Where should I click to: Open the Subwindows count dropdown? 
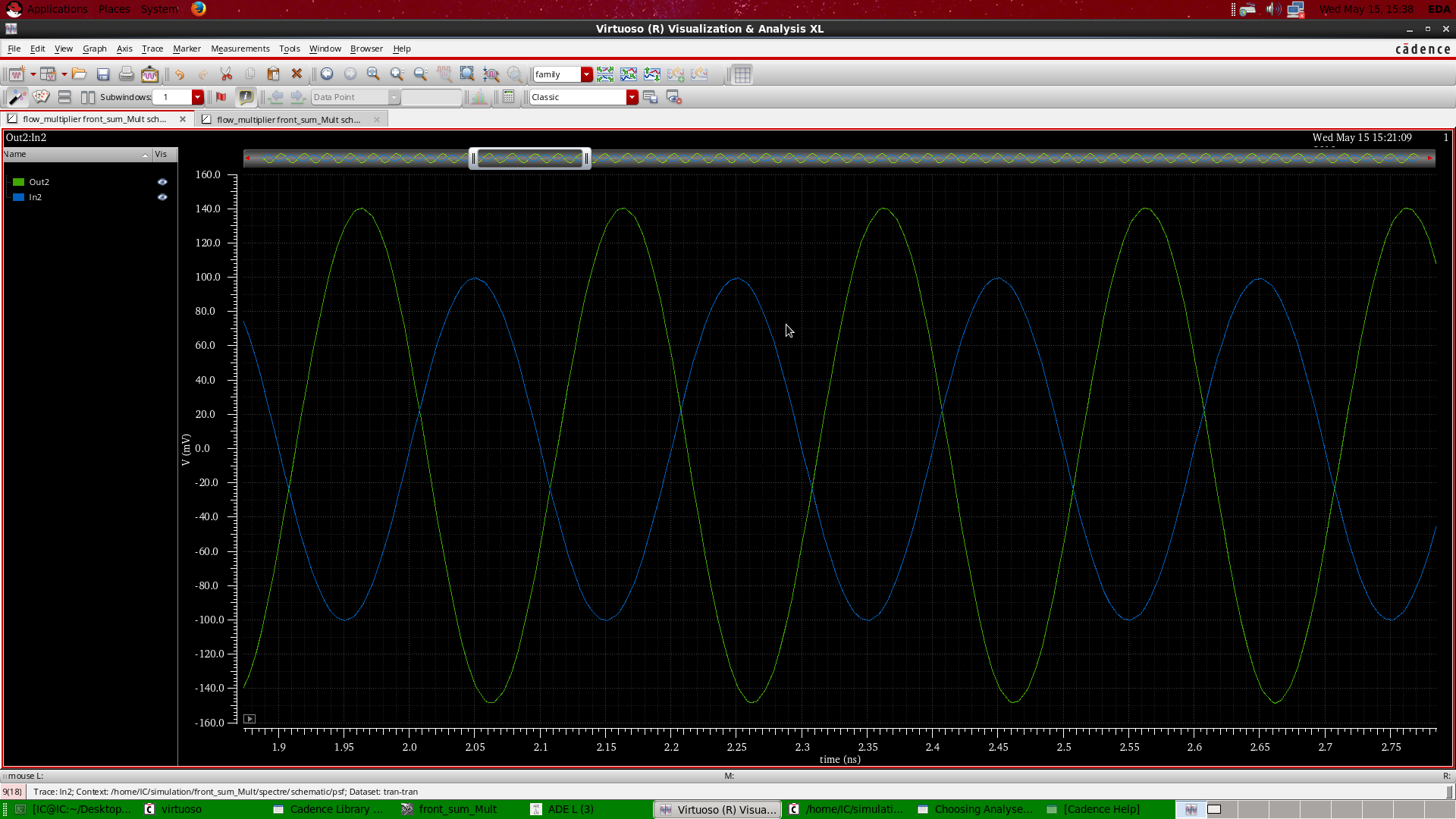pos(198,97)
